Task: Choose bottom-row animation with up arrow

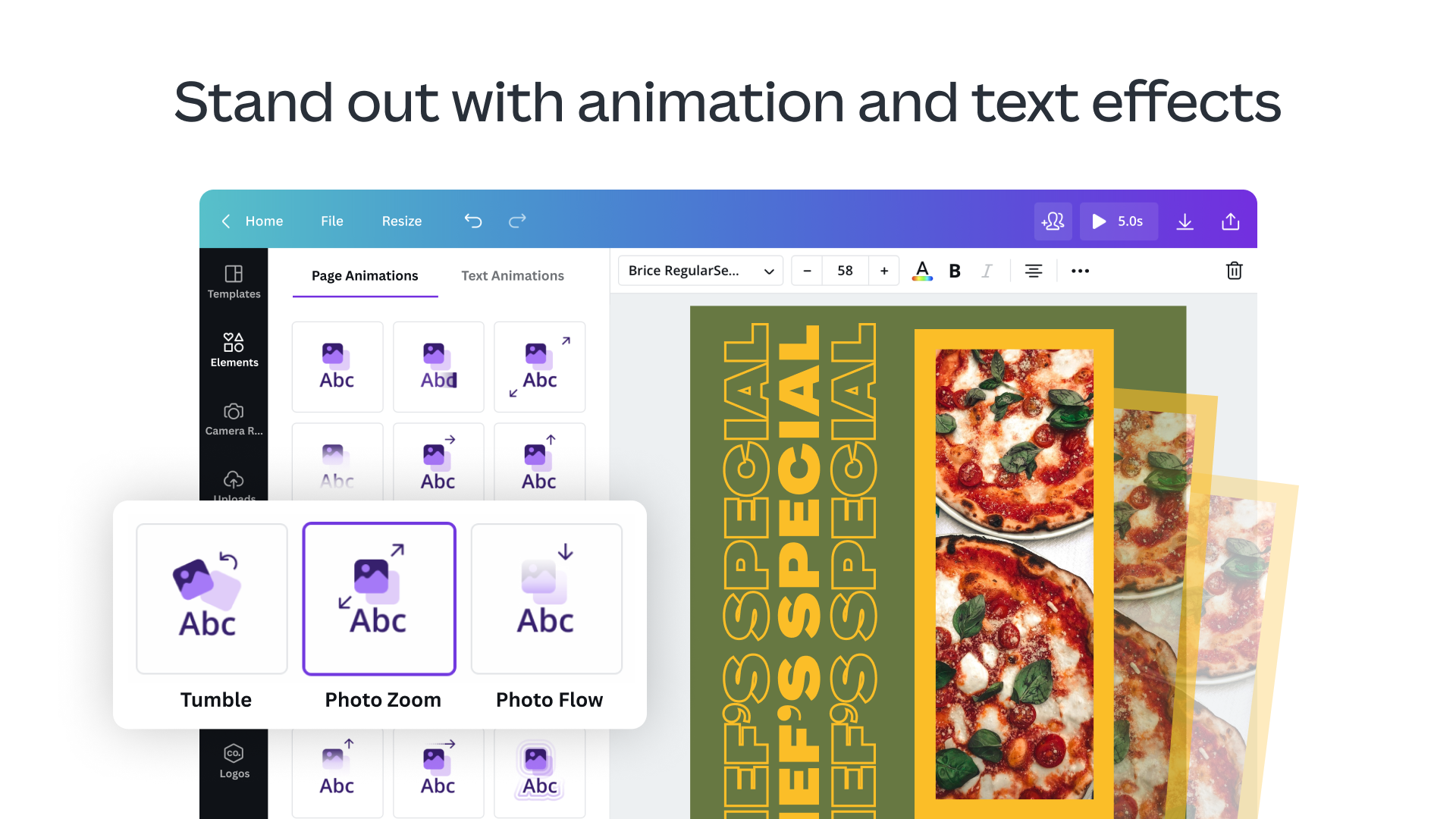Action: 337,773
